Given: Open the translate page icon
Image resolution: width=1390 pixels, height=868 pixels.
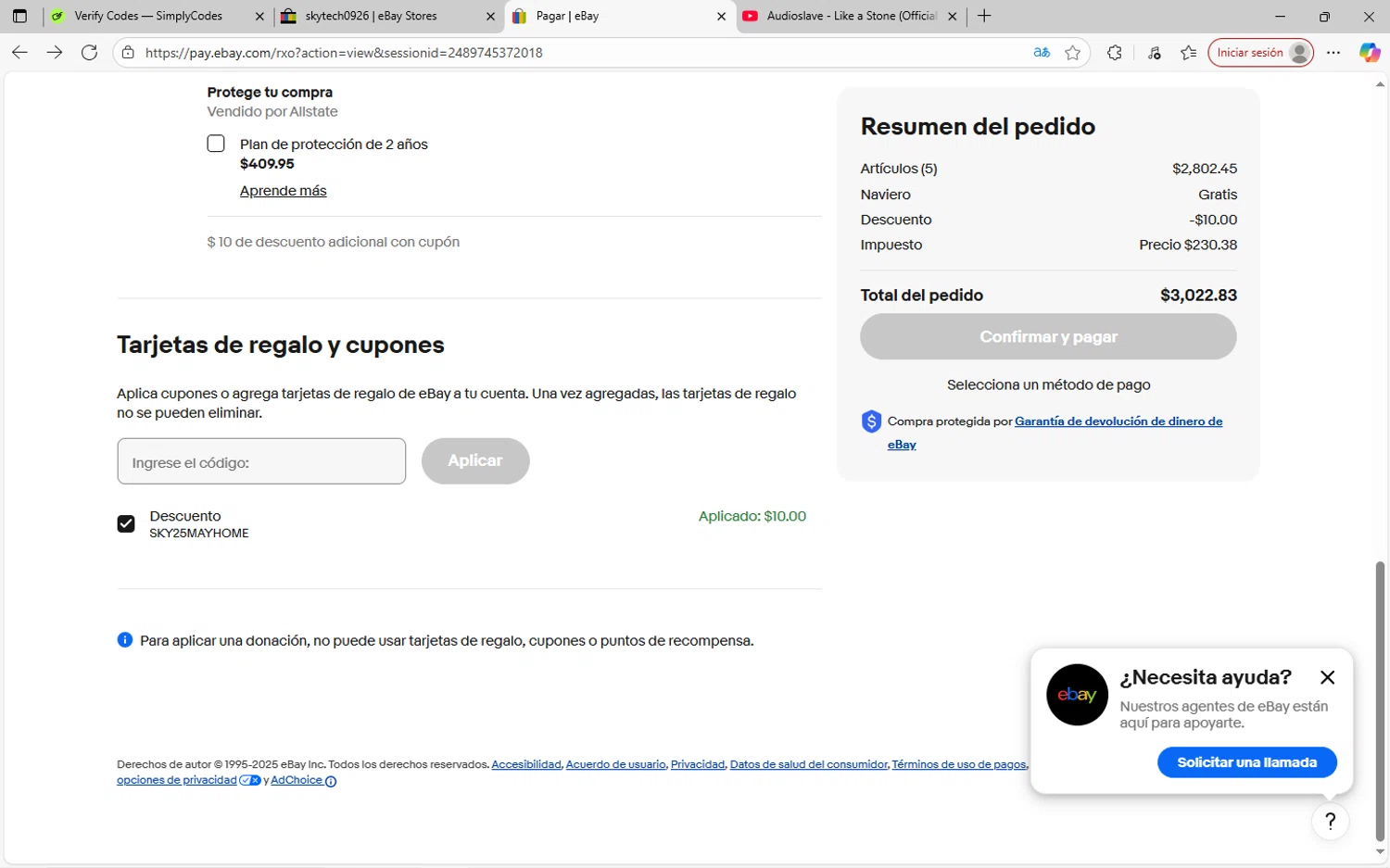Looking at the screenshot, I should (1042, 53).
